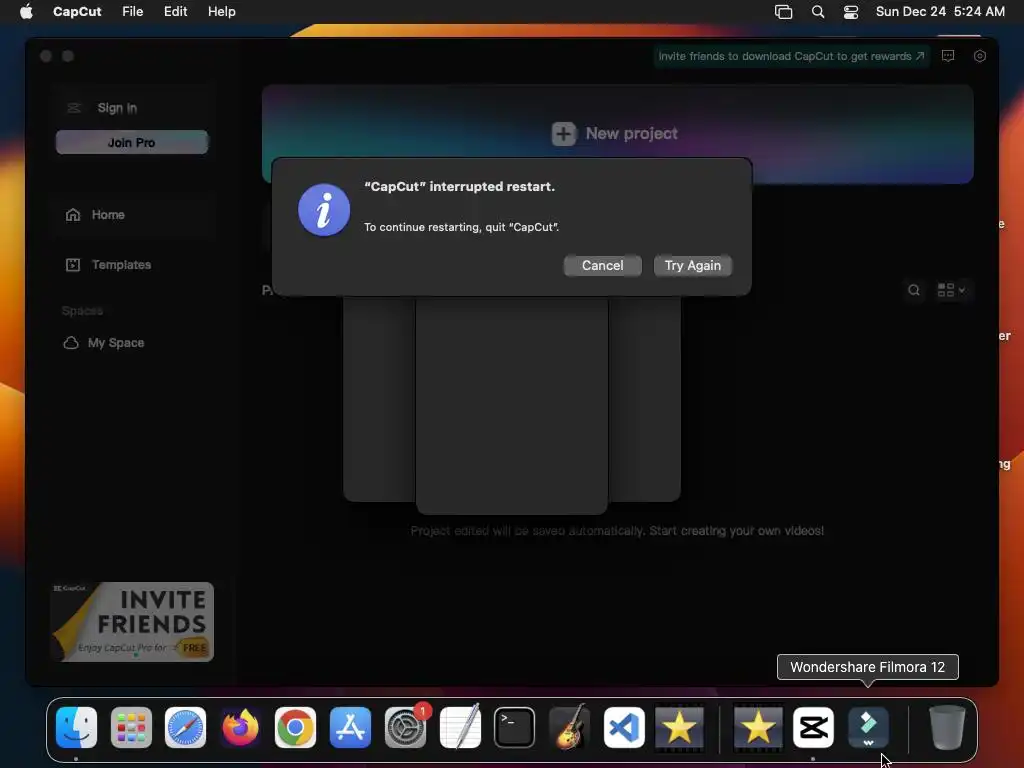Open iMovie star icon left of Dock divider
Screen dimensions: 1024x768
pyautogui.click(x=679, y=728)
